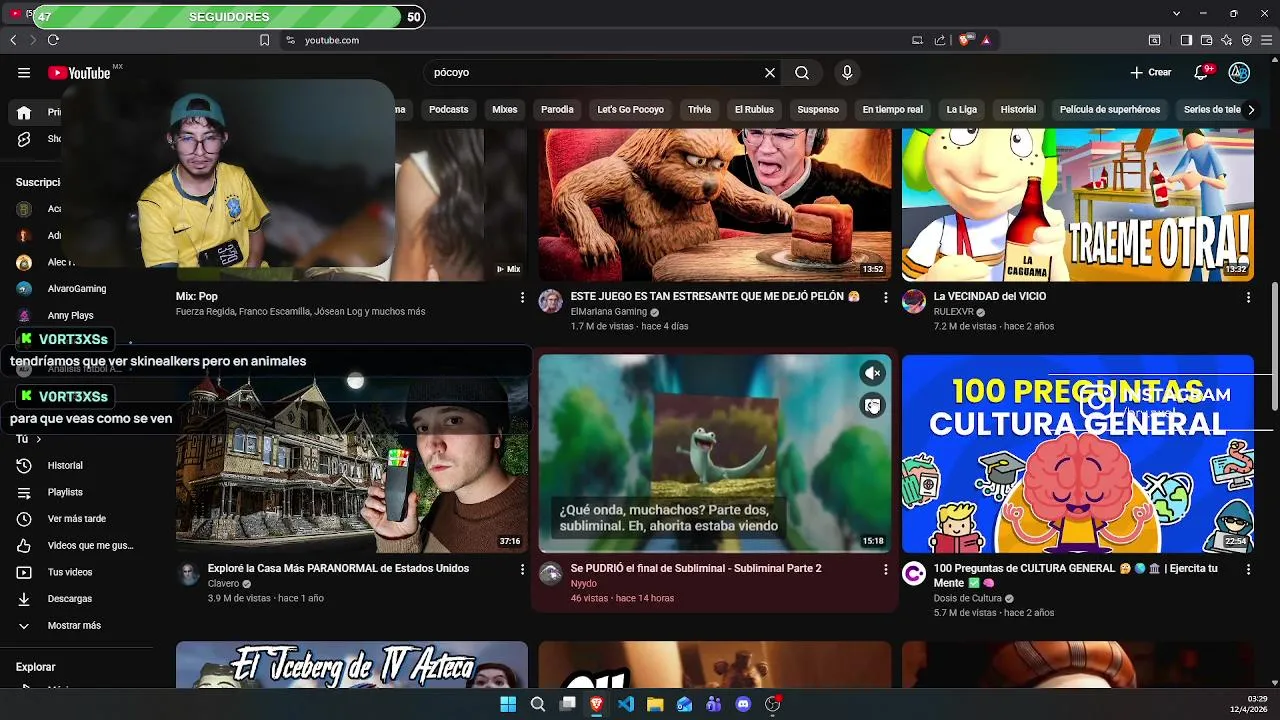
Task: Open the RULEXVR channel link
Action: point(953,312)
